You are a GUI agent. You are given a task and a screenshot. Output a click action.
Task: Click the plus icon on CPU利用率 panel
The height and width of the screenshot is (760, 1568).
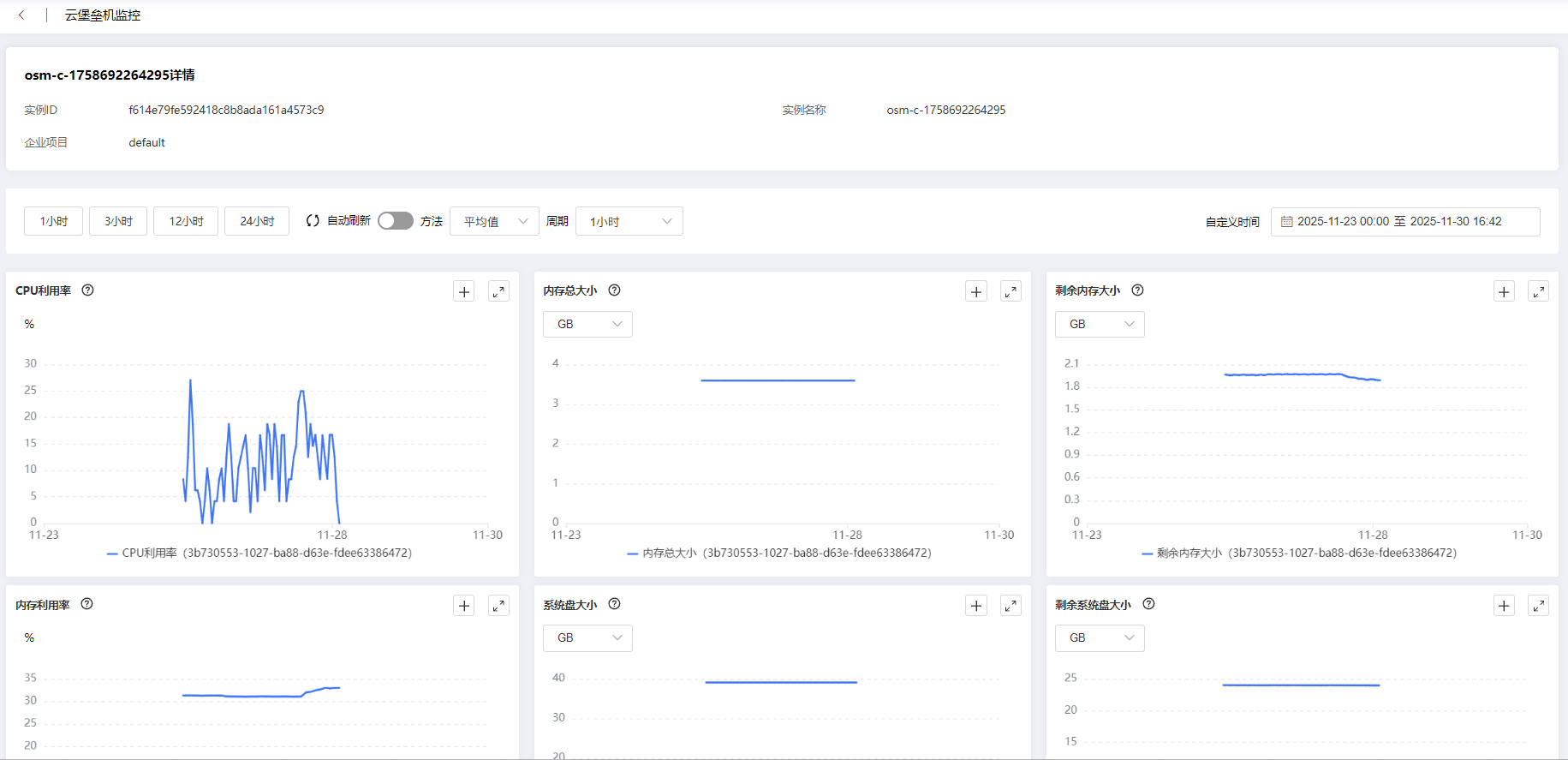coord(464,291)
